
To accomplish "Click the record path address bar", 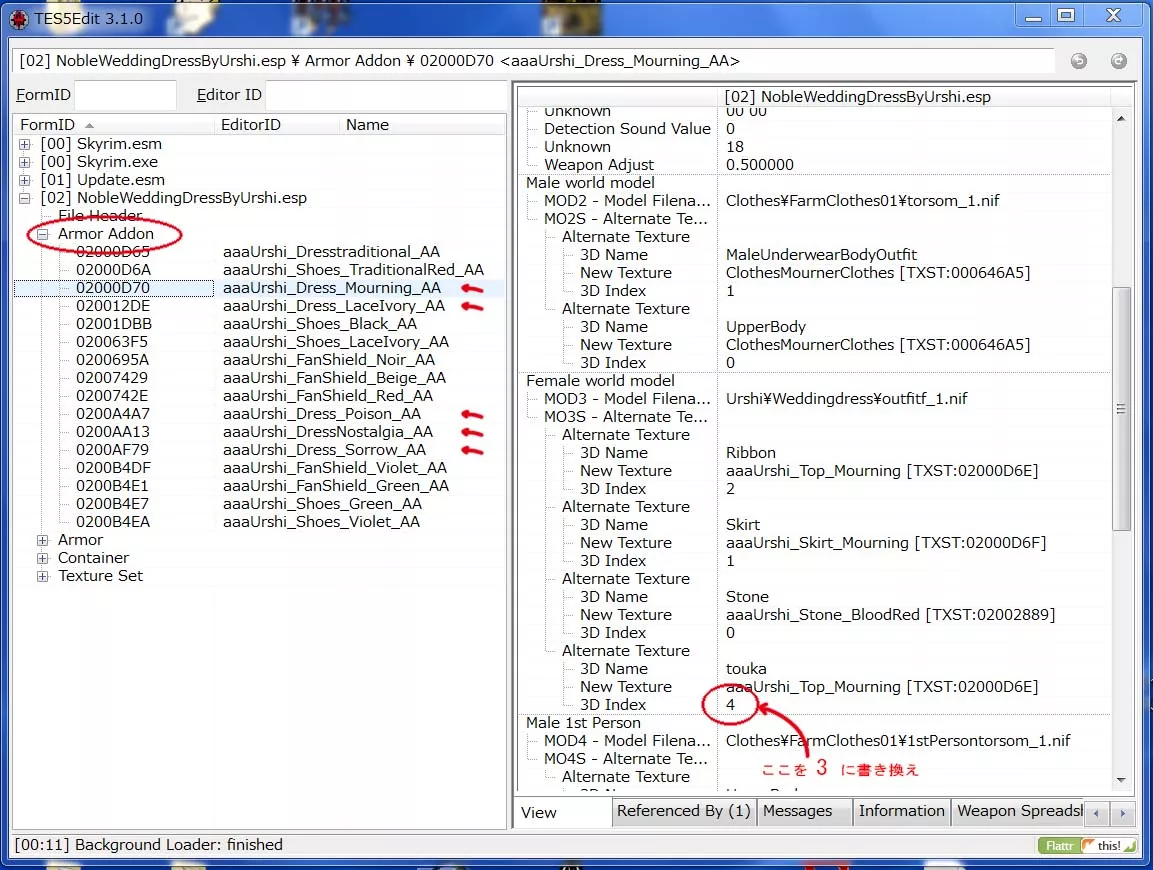I will click(533, 61).
